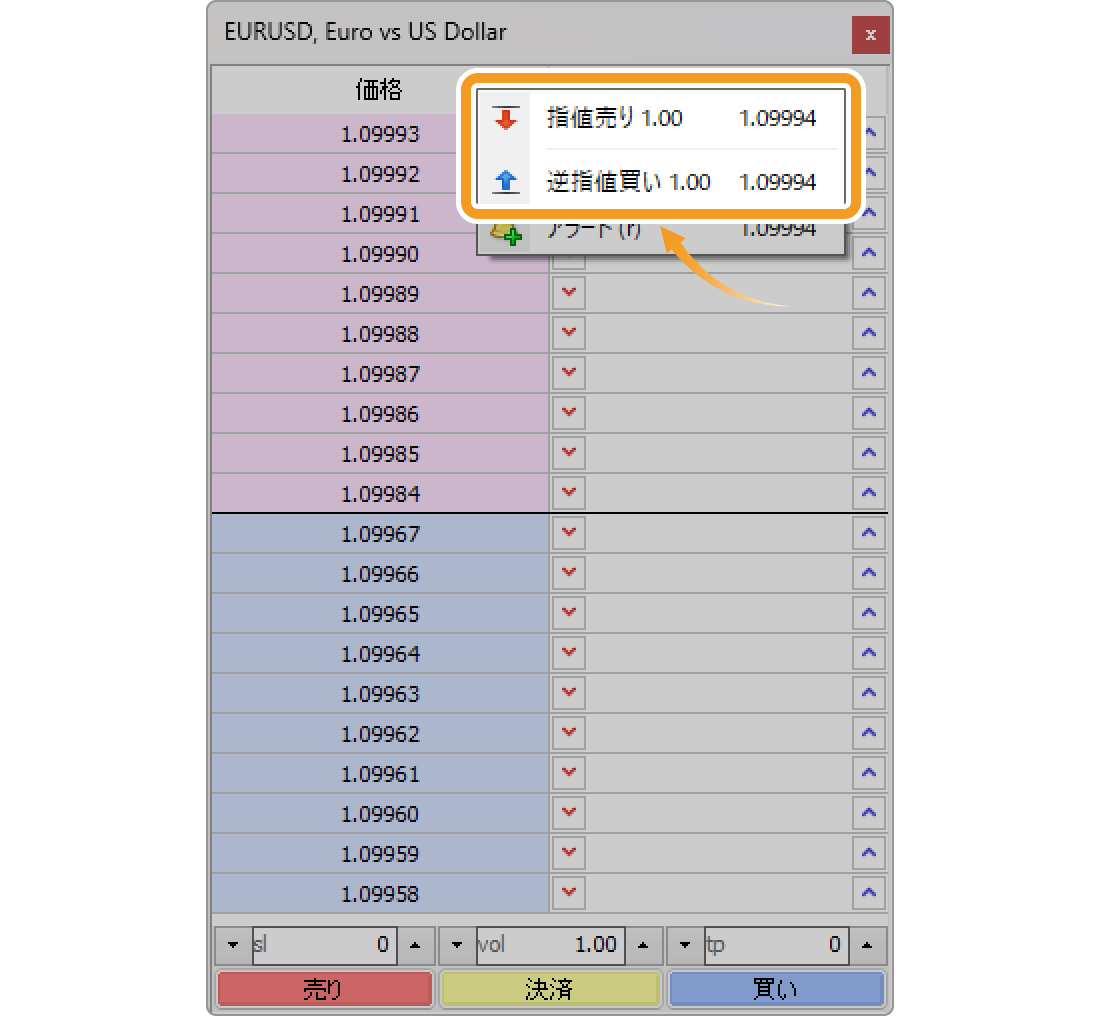Click red sell arrow on the 1.09960 row
The height and width of the screenshot is (1016, 1100).
[x=568, y=813]
